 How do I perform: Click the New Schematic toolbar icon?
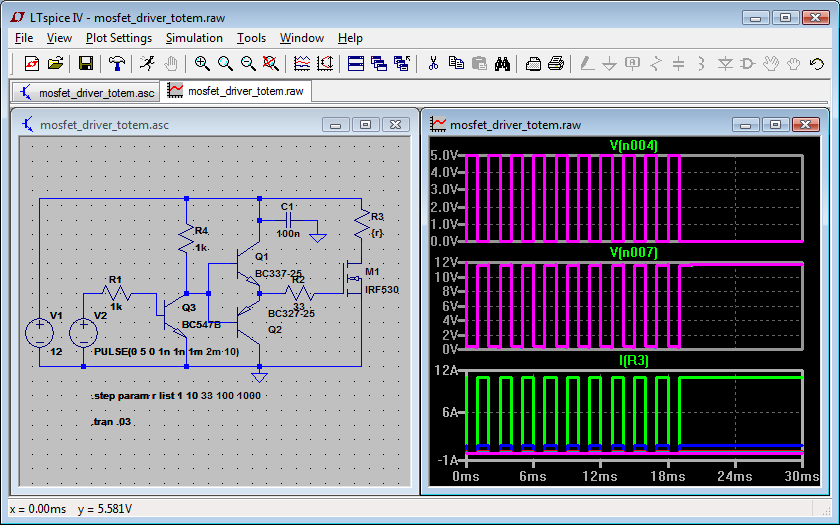point(32,64)
